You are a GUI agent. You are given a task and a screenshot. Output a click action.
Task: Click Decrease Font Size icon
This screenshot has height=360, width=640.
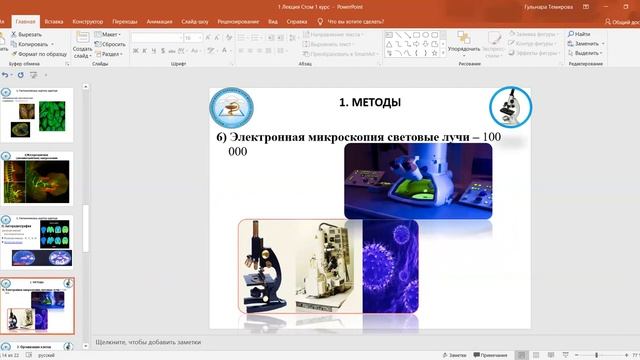(x=218, y=38)
